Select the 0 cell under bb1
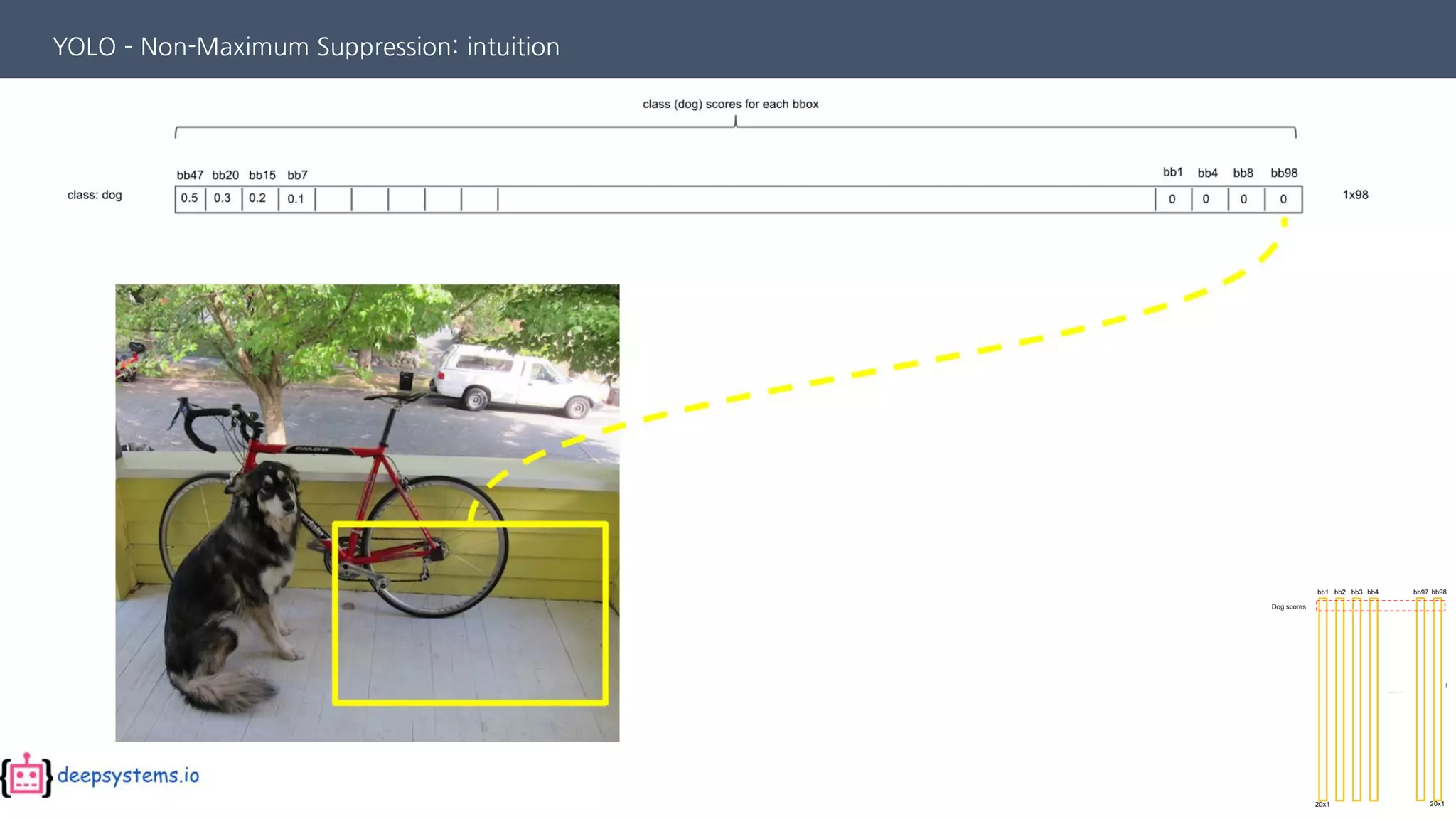Viewport: 1456px width, 819px height. pos(1172,200)
